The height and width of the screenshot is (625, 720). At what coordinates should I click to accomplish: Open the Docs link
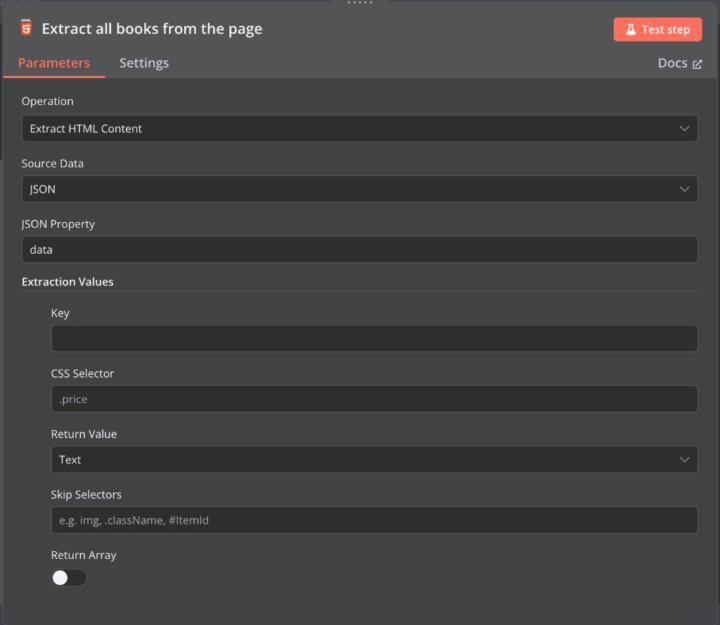[672, 63]
